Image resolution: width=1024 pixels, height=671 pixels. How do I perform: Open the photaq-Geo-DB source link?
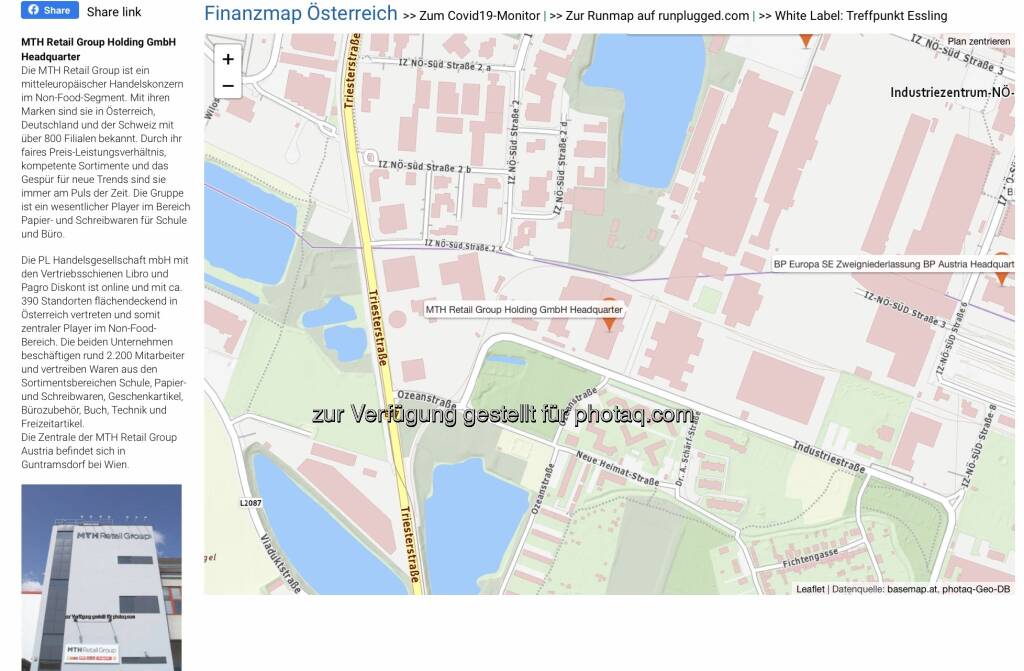coord(976,589)
